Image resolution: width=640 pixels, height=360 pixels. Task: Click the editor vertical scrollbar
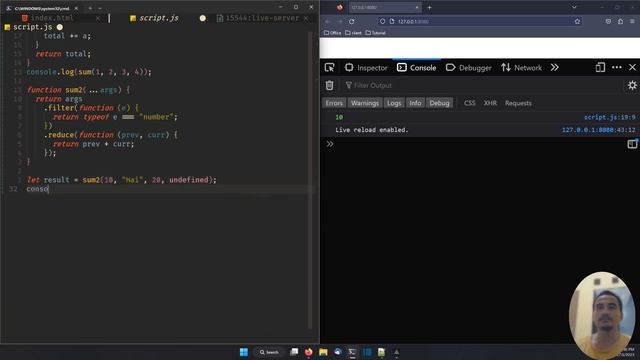(311, 180)
